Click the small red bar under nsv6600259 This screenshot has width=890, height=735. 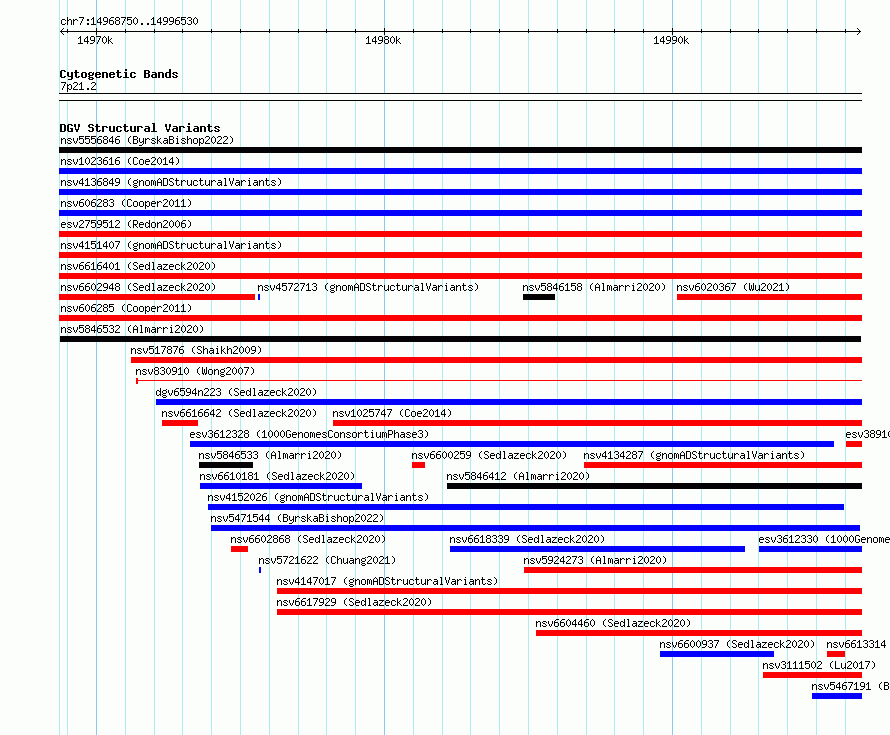tap(418, 465)
